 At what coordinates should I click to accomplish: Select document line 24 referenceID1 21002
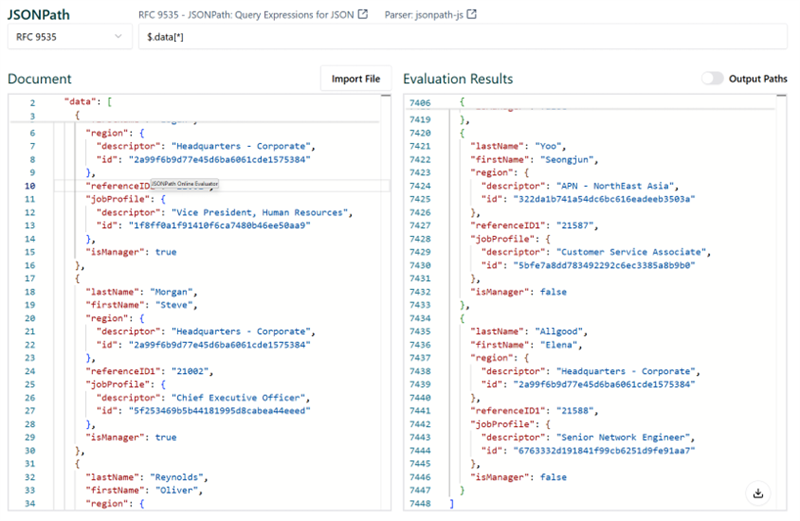[x=149, y=371]
